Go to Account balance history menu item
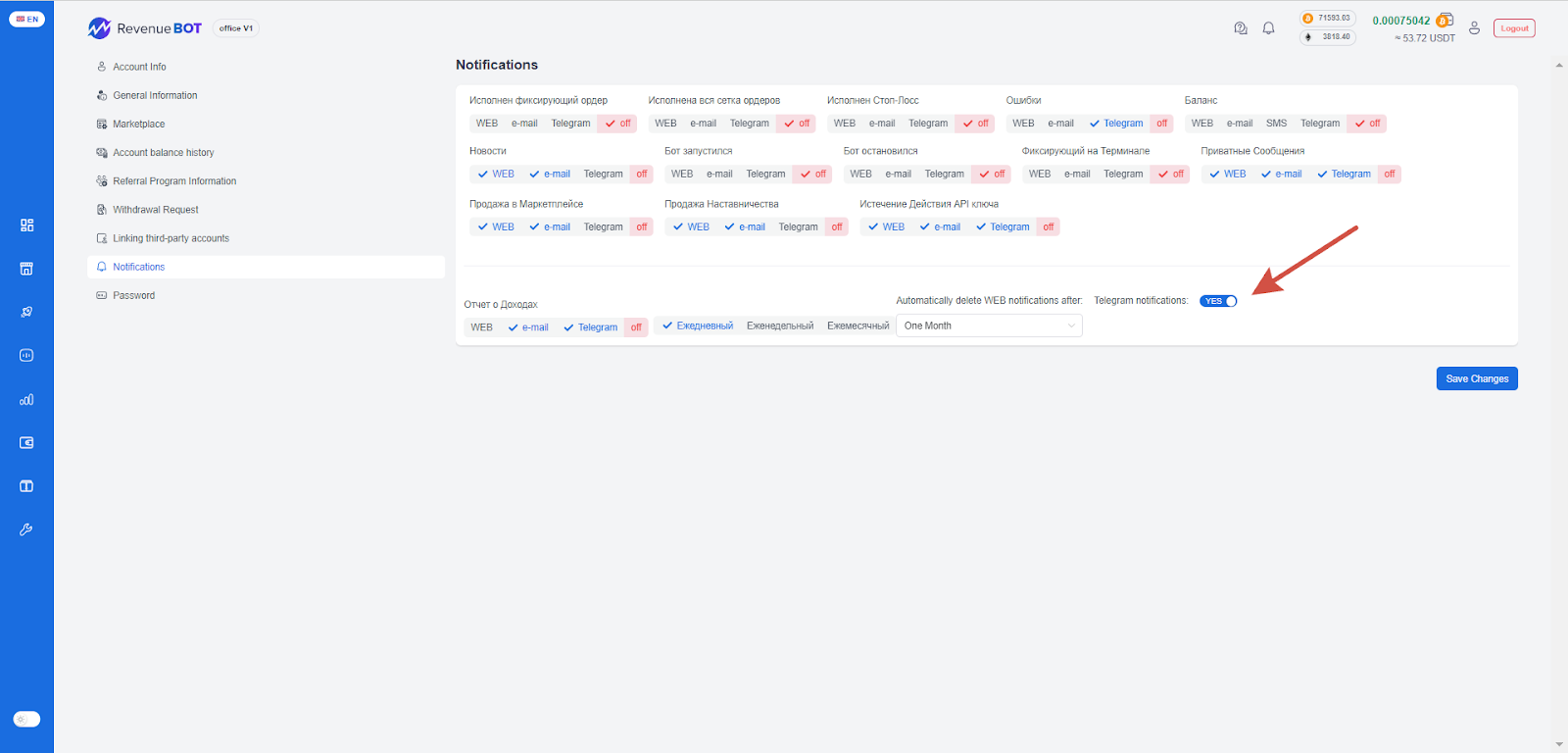This screenshot has width=1568, height=753. (x=163, y=153)
